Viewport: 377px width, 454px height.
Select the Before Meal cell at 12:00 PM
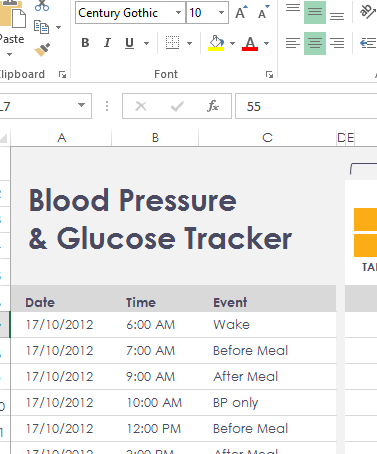coord(267,429)
